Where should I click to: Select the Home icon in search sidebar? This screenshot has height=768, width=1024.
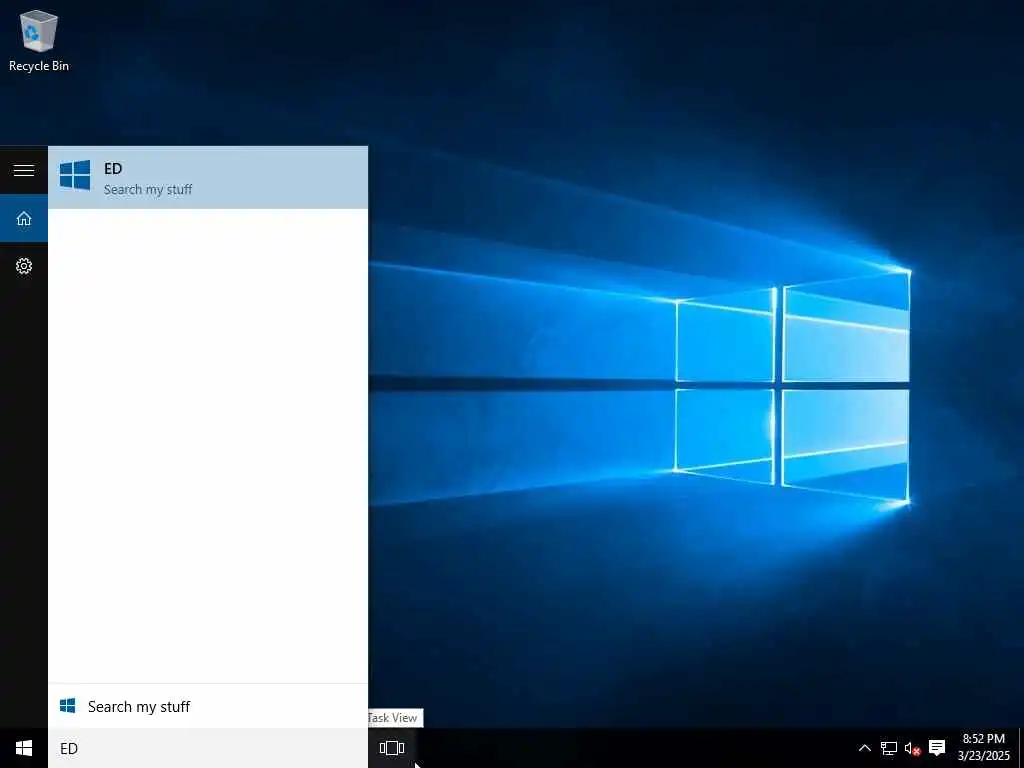(24, 218)
